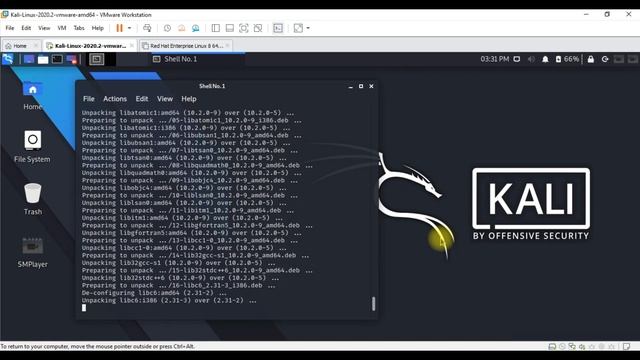This screenshot has height=360, width=640.
Task: Click the 03:31 PM clock
Action: [494, 59]
